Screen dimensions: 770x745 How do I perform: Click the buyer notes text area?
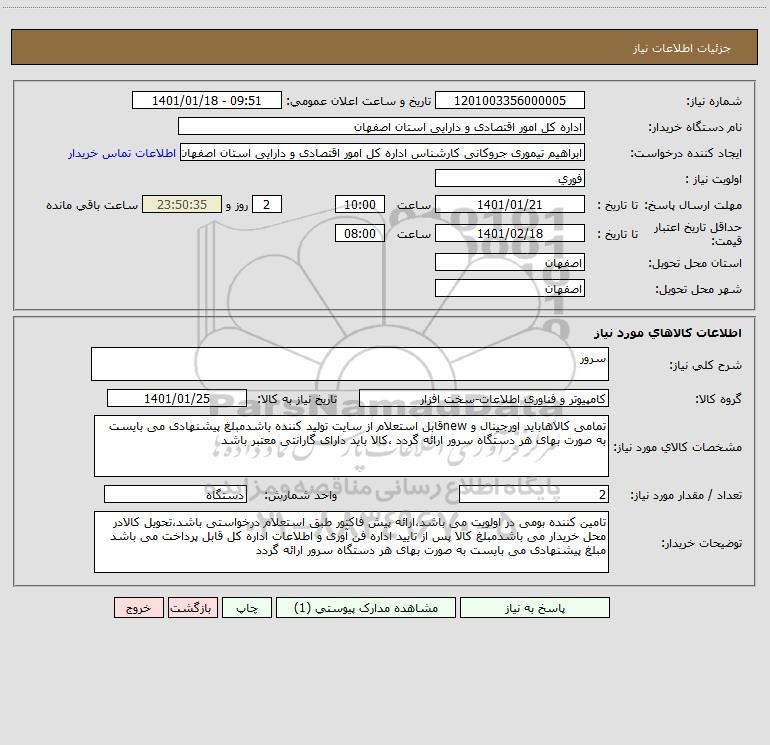(351, 542)
